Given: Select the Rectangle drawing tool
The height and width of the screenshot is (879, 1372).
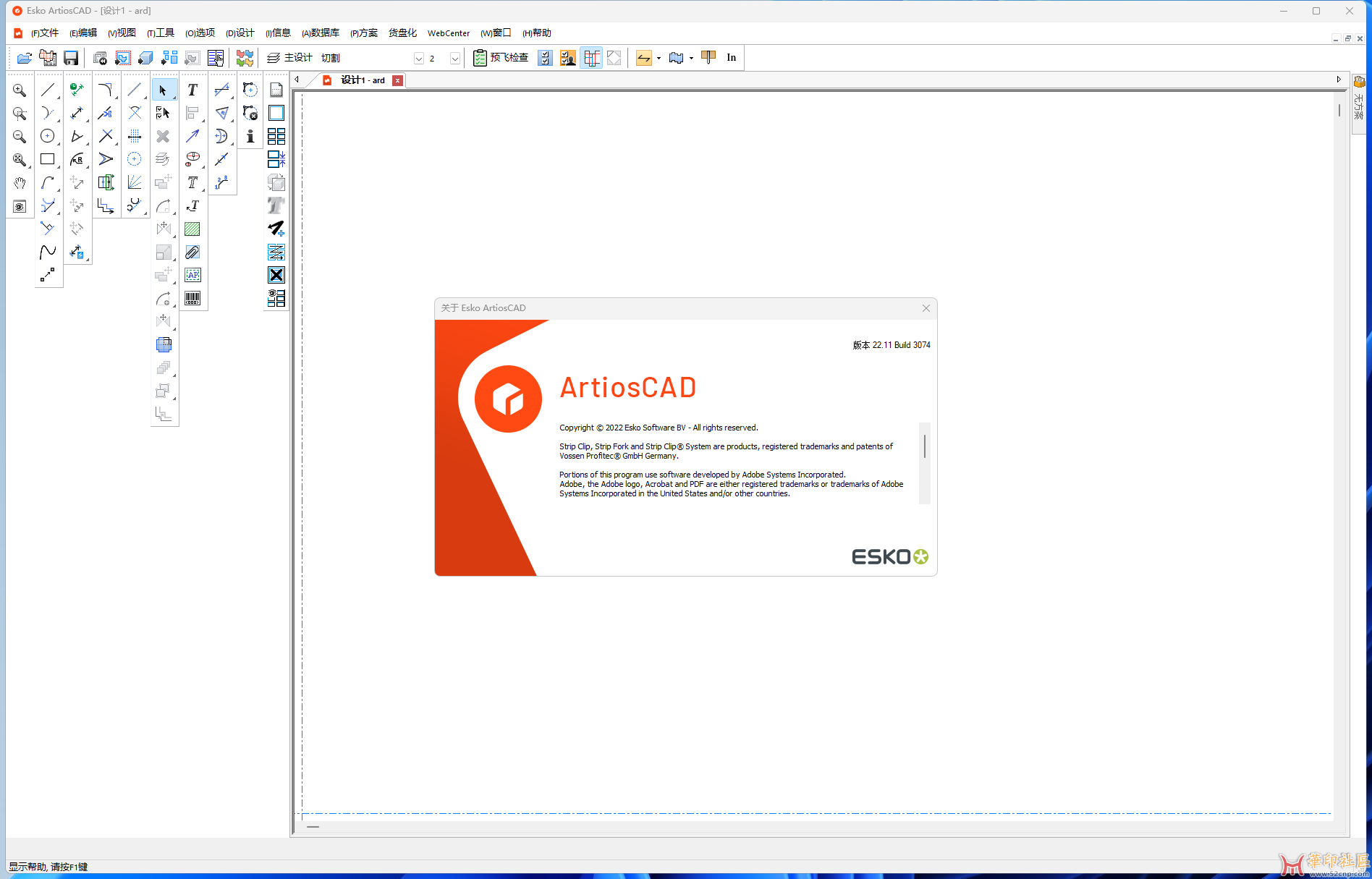Looking at the screenshot, I should (x=48, y=159).
